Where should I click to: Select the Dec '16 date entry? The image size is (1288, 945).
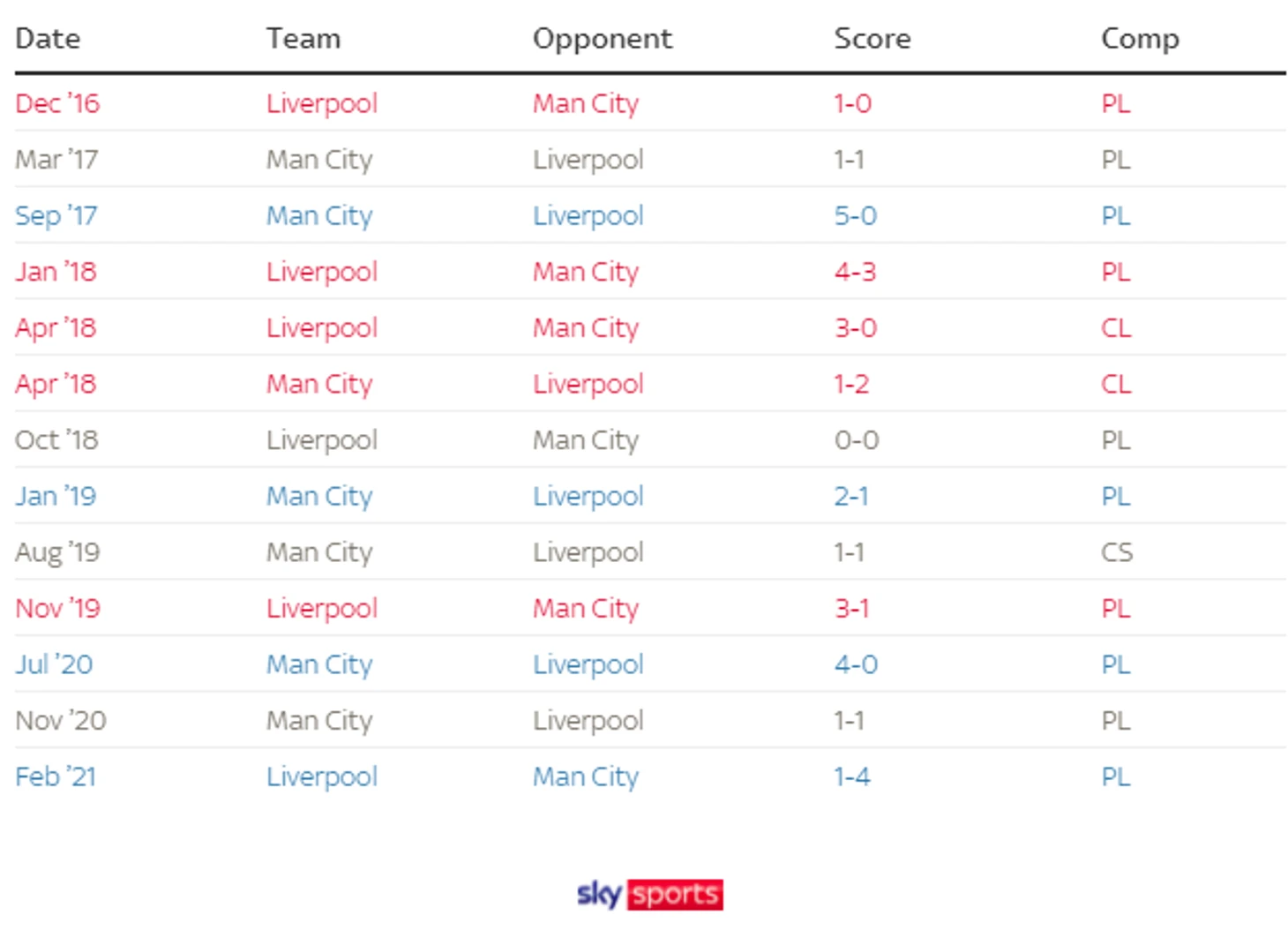pos(57,103)
